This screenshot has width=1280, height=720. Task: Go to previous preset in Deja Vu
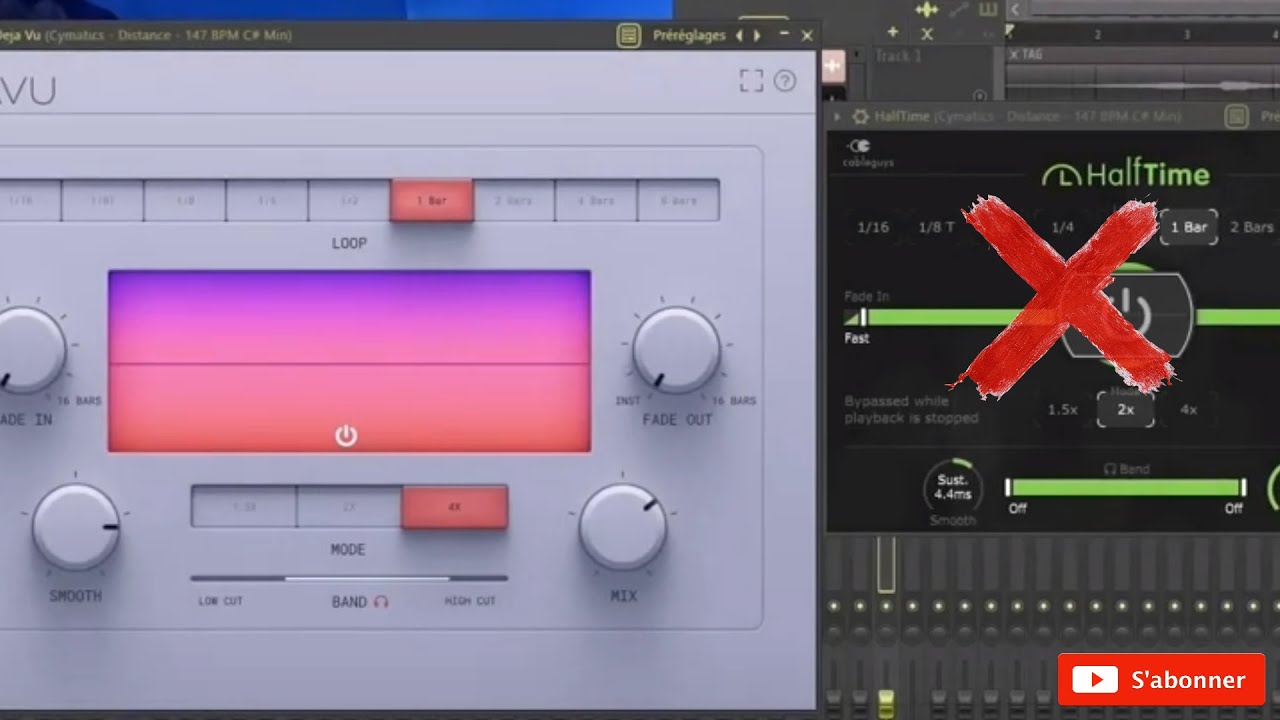click(x=739, y=35)
